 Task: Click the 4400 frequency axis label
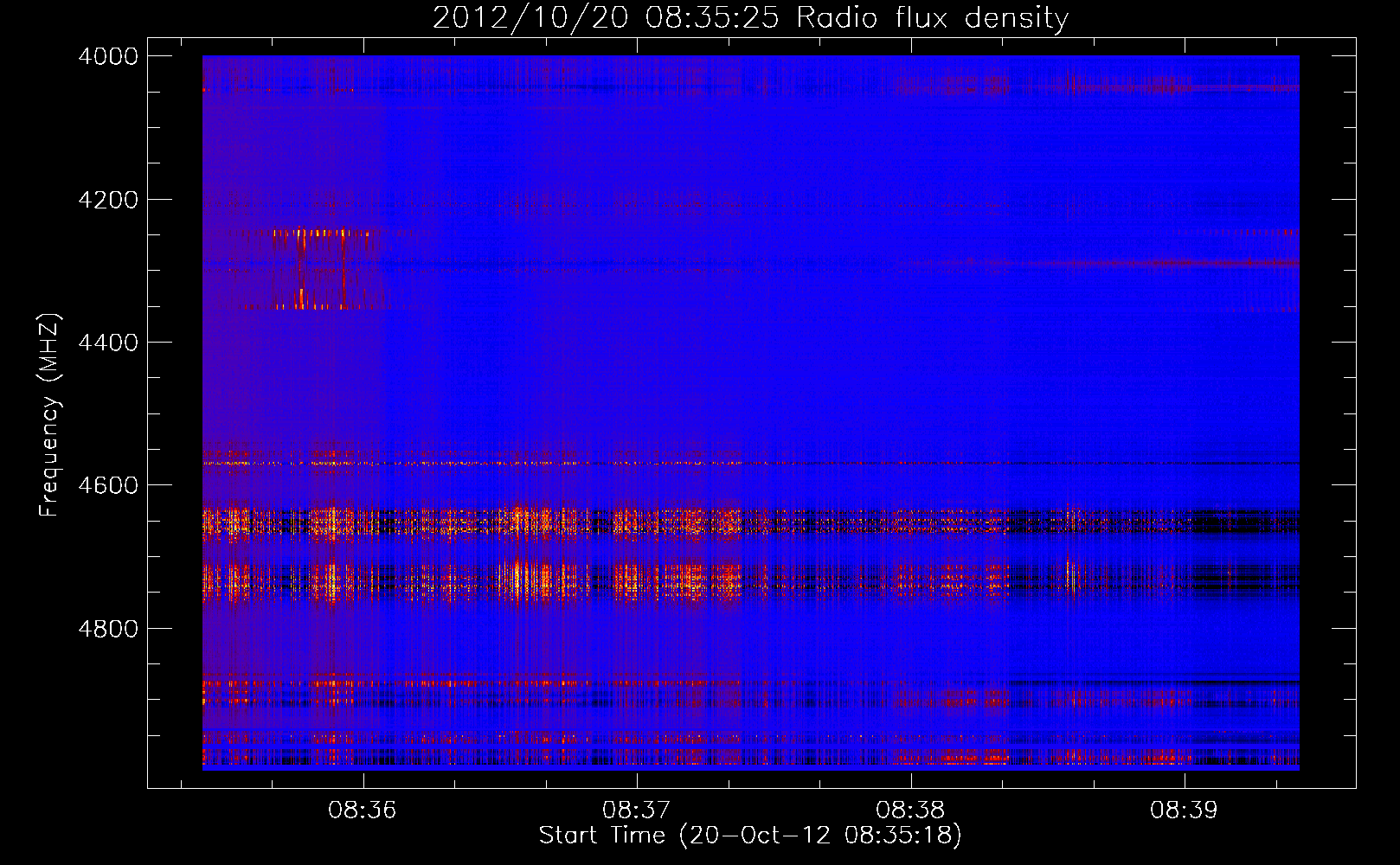(x=108, y=343)
